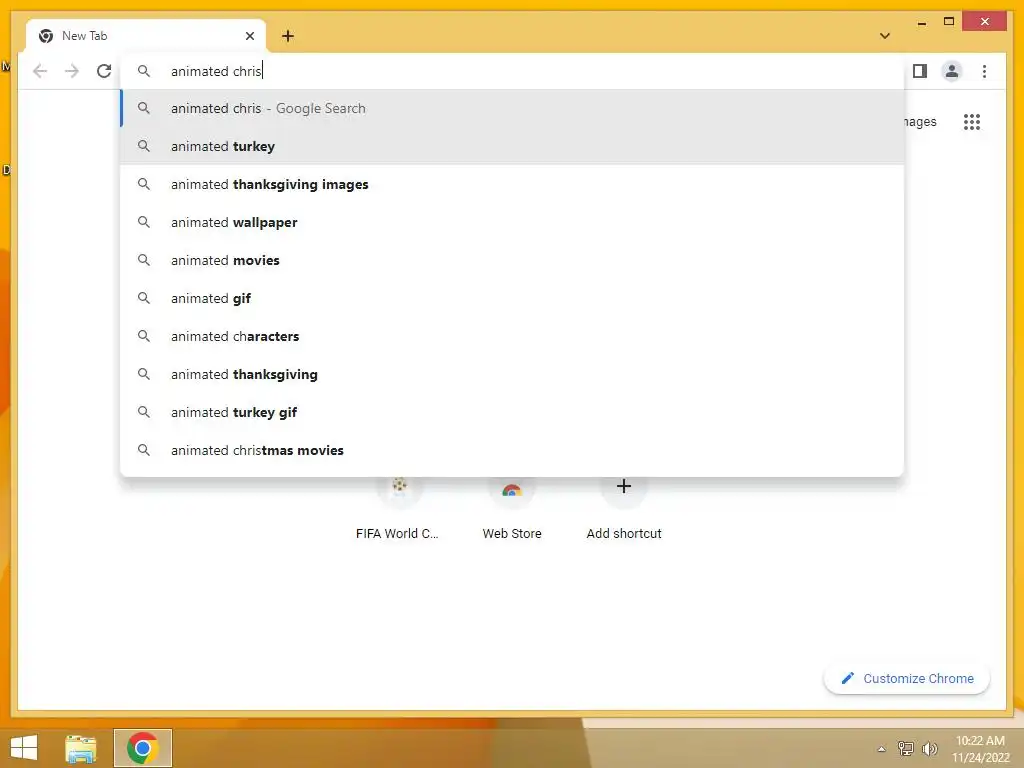Click inside the address bar text
Image resolution: width=1024 pixels, height=768 pixels.
[216, 71]
